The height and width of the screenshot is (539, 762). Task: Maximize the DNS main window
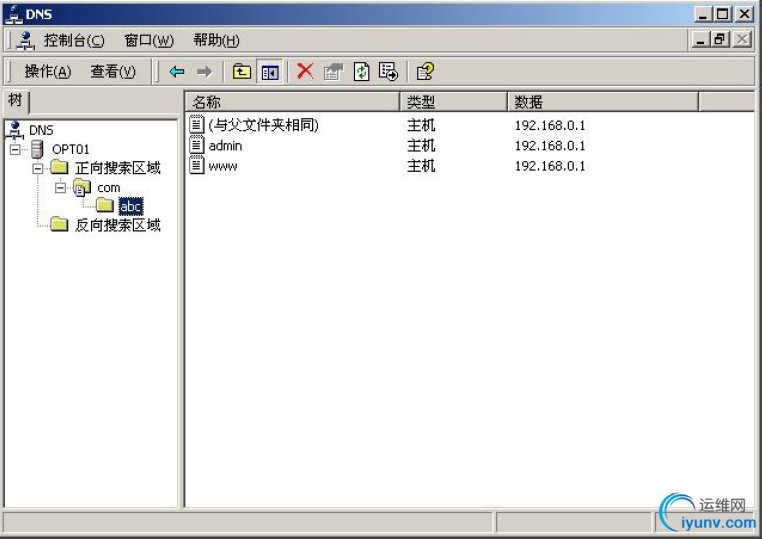[x=723, y=14]
